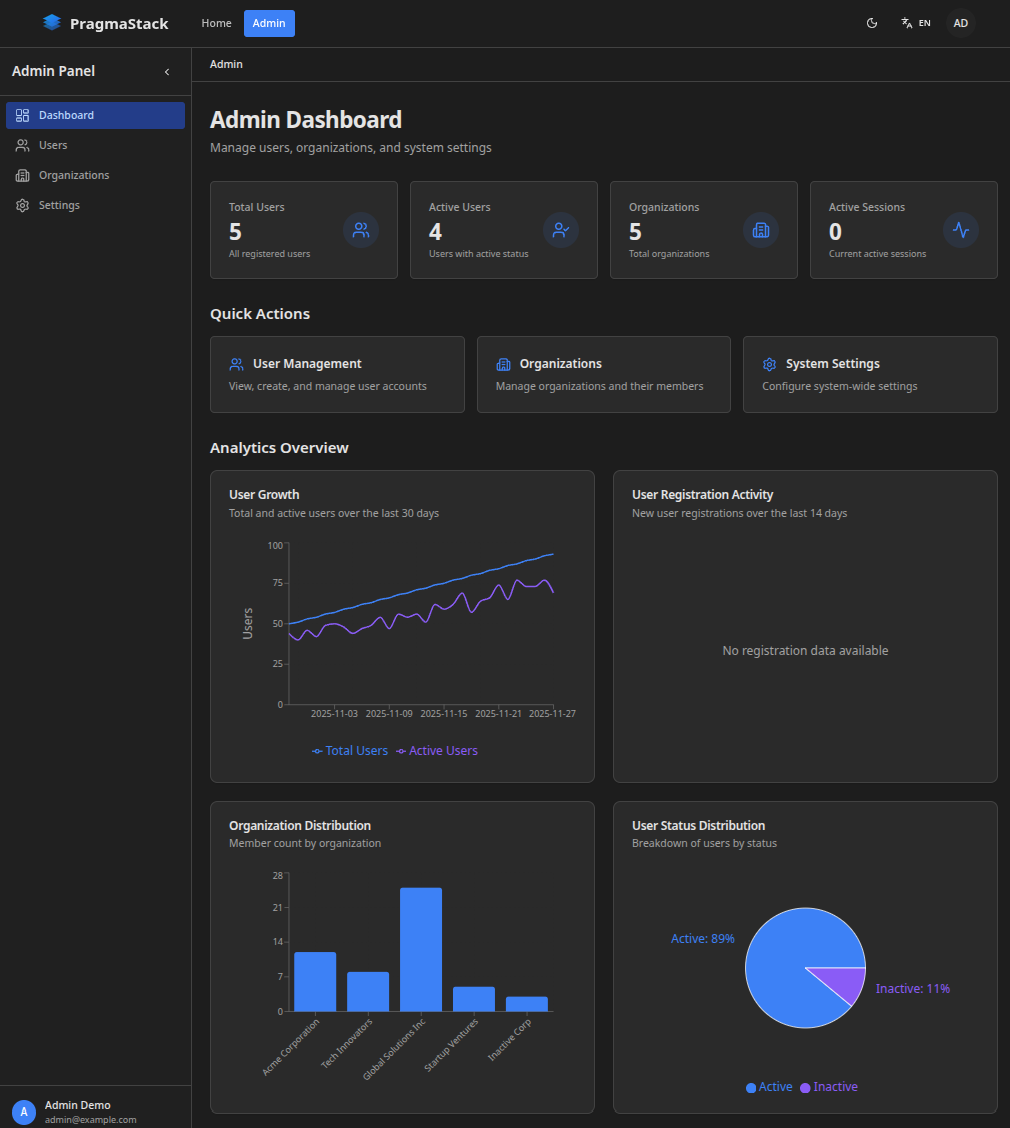Viewport: 1010px width, 1128px height.
Task: Select the Admin tab in the navbar
Action: (x=268, y=22)
